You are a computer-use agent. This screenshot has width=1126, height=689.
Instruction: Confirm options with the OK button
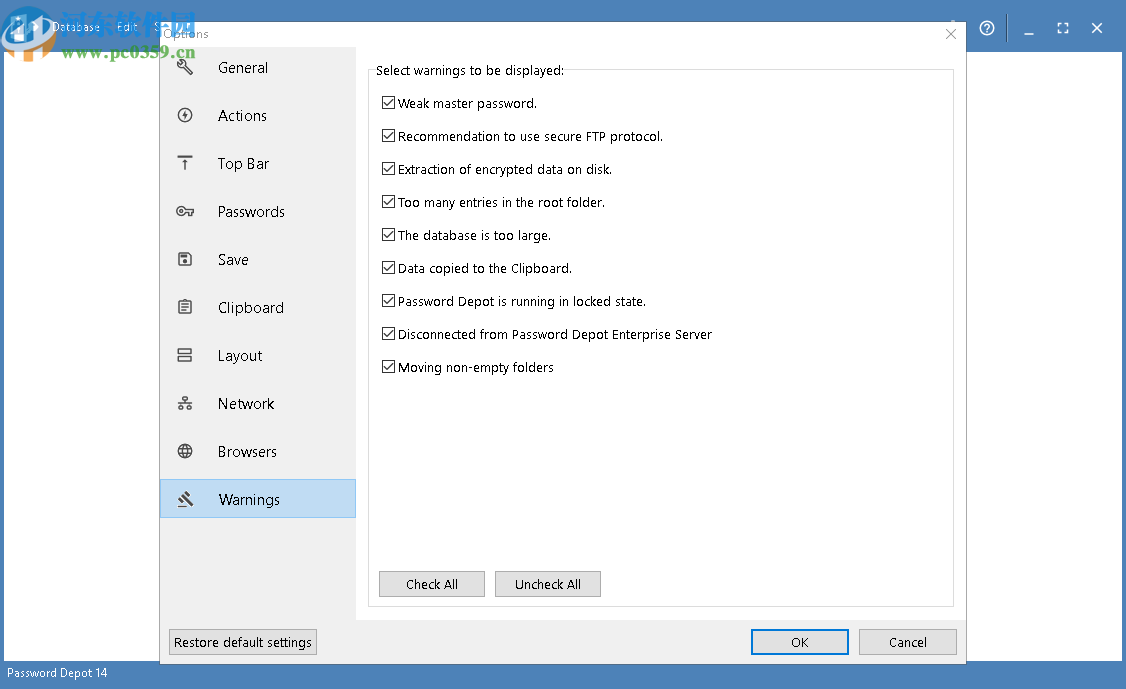click(799, 642)
